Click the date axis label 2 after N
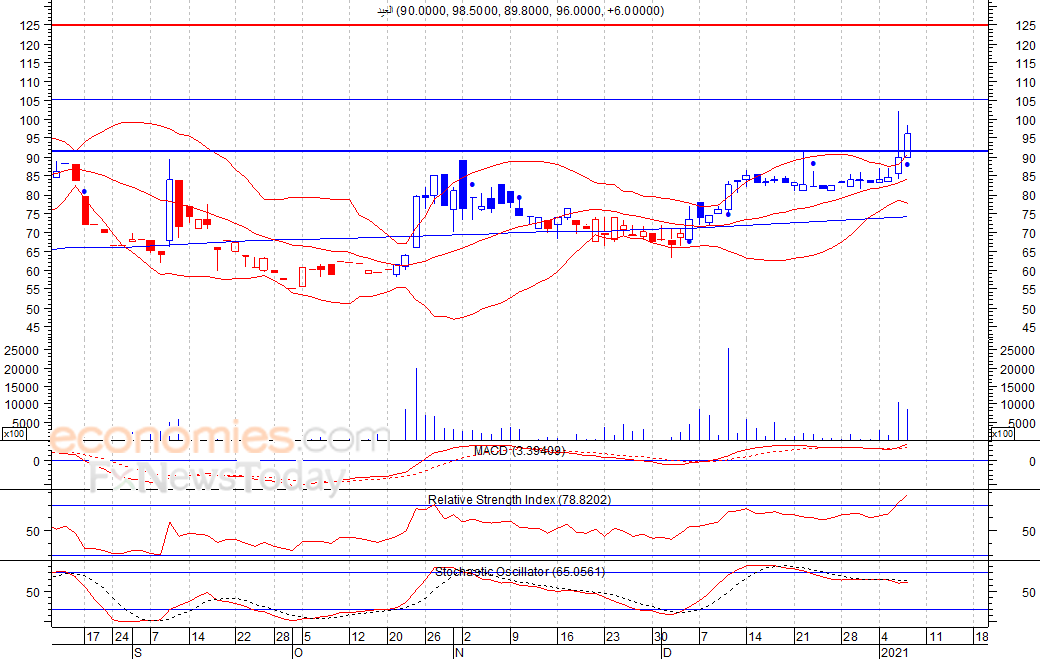Viewport: 1040px width, 659px height. tap(468, 636)
